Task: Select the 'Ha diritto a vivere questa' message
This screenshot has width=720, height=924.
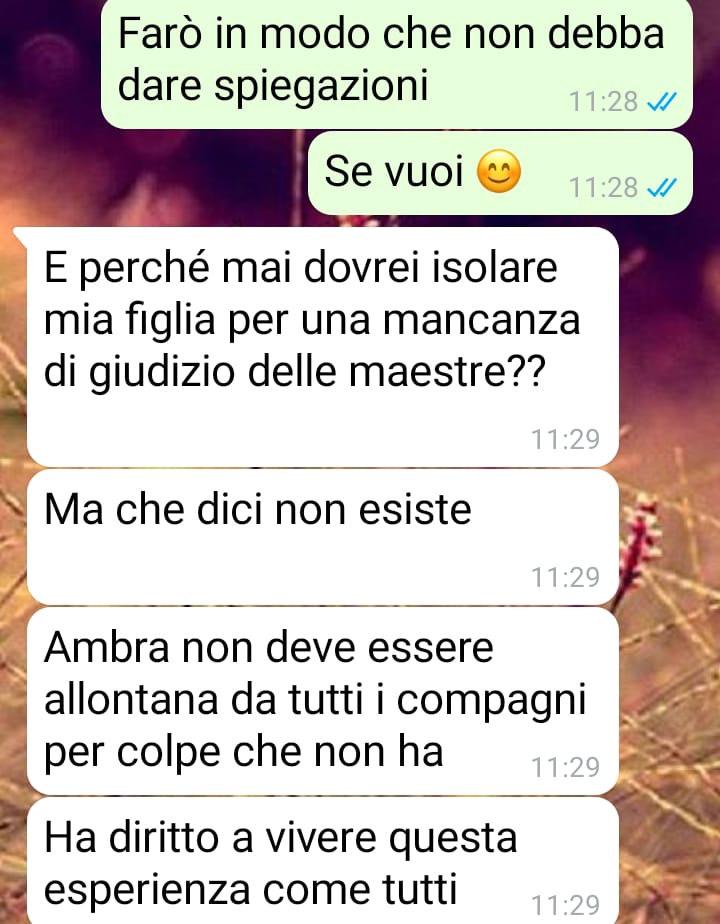Action: click(x=323, y=861)
